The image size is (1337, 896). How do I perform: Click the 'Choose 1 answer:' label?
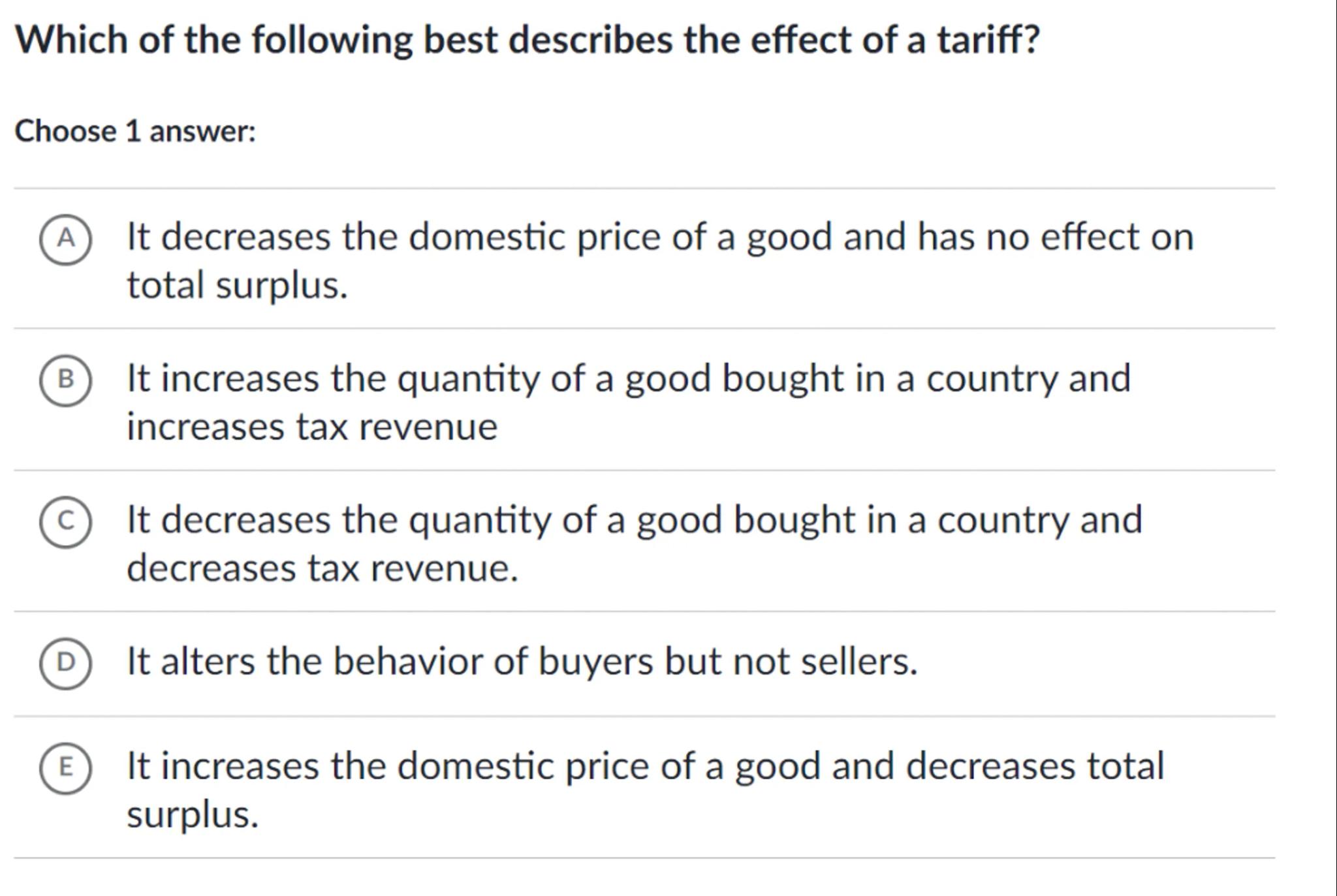(135, 131)
